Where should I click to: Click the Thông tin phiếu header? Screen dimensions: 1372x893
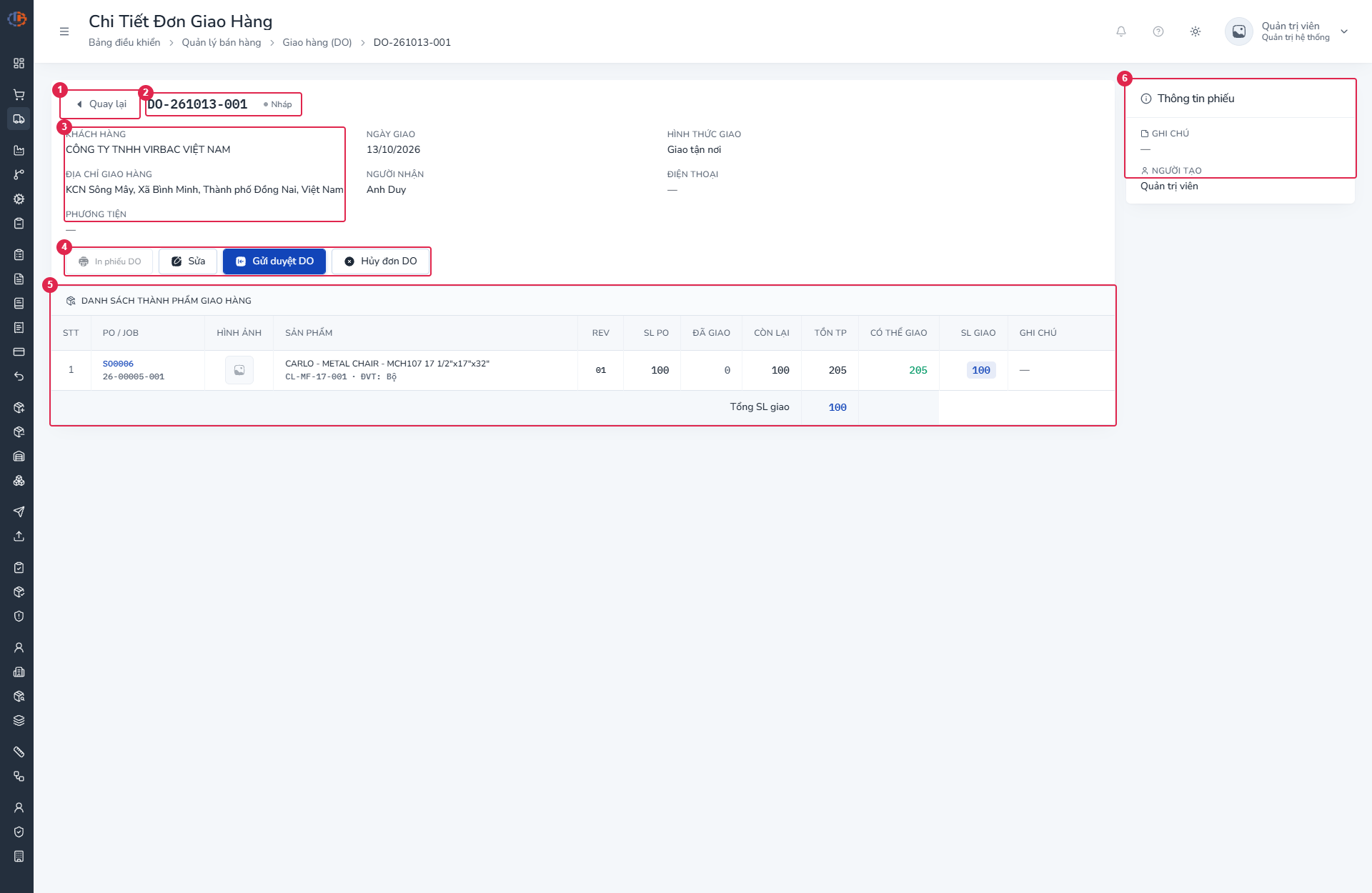pyautogui.click(x=1195, y=99)
